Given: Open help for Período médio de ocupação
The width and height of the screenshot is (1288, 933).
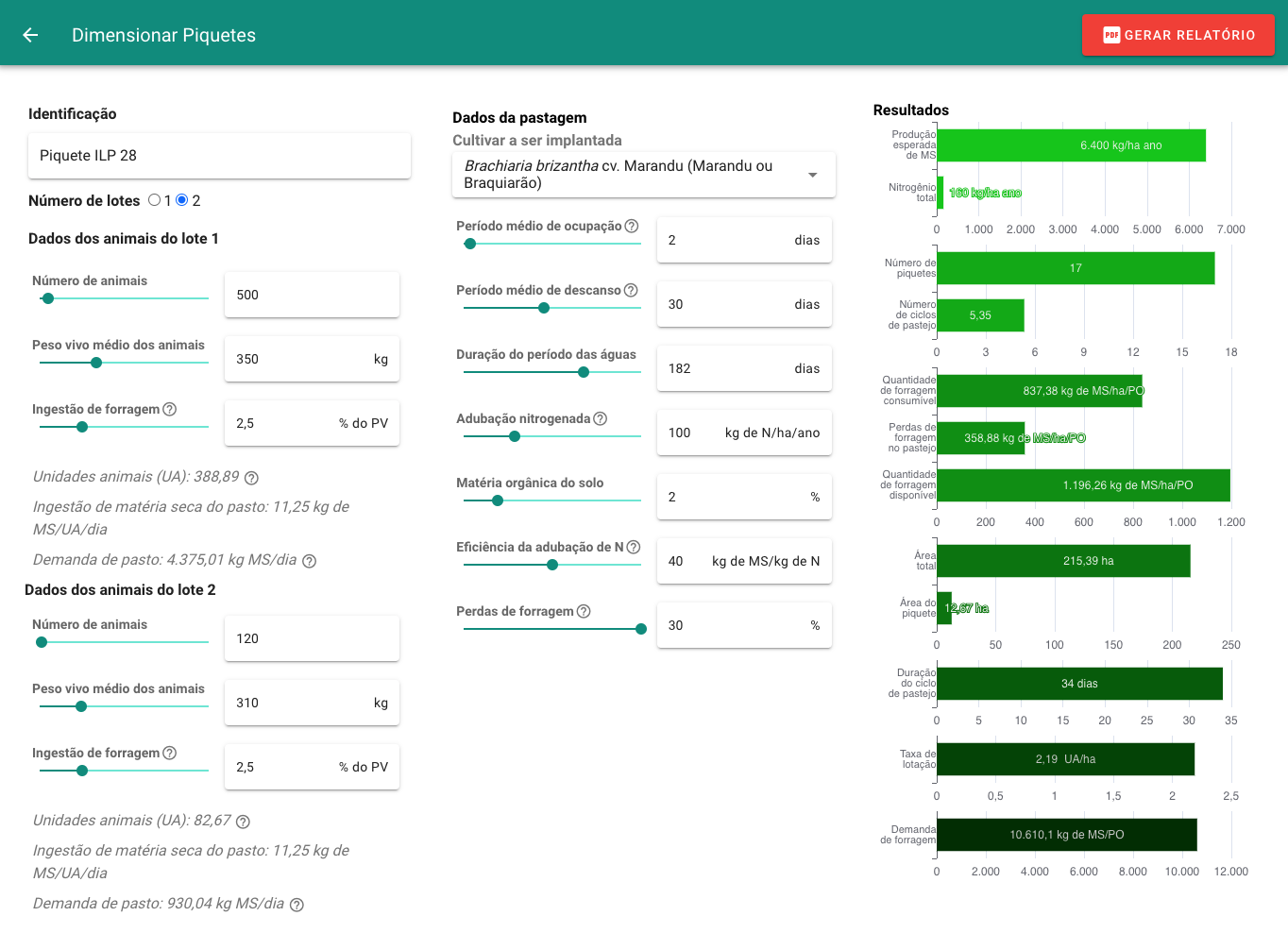Looking at the screenshot, I should point(632,226).
